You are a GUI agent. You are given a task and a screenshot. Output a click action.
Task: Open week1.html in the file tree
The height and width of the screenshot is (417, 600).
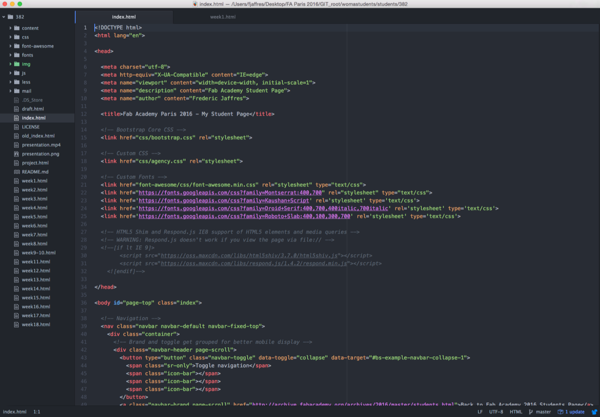click(34, 181)
